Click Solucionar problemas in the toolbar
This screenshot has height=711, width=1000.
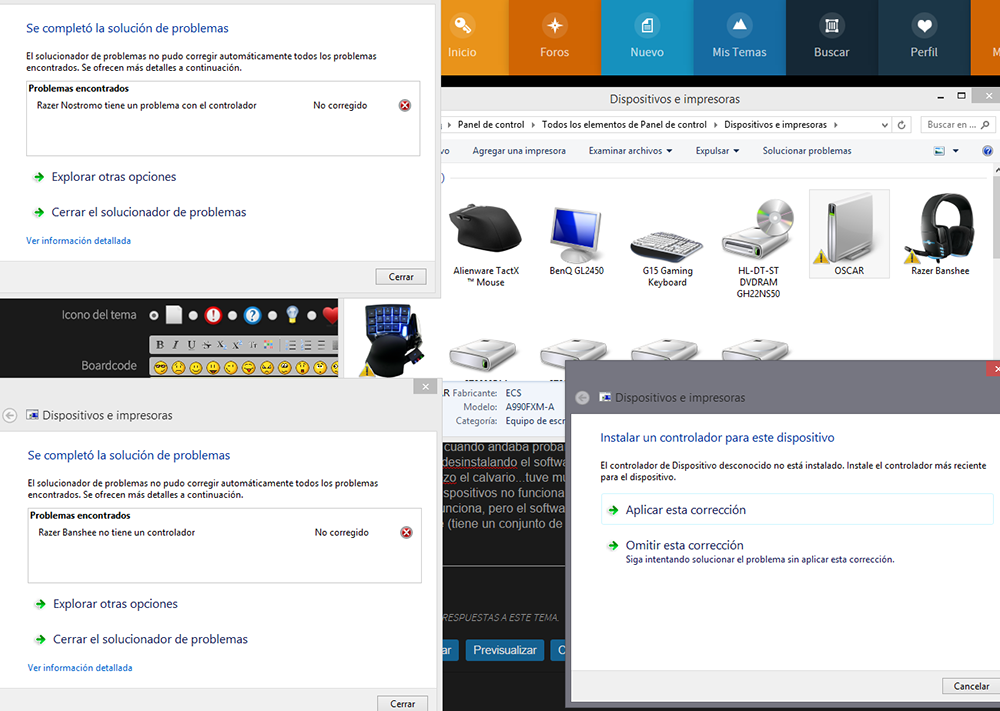[x=807, y=151]
